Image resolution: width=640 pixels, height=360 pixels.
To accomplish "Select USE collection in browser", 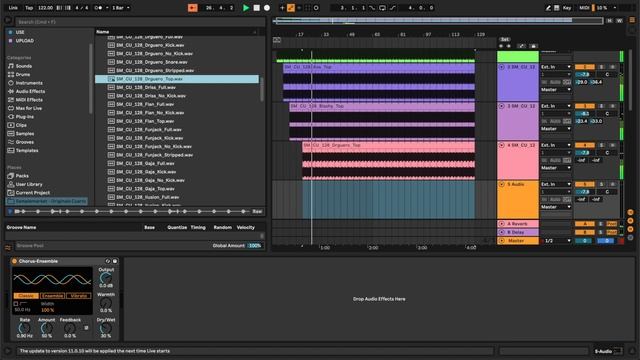I will tap(20, 32).
